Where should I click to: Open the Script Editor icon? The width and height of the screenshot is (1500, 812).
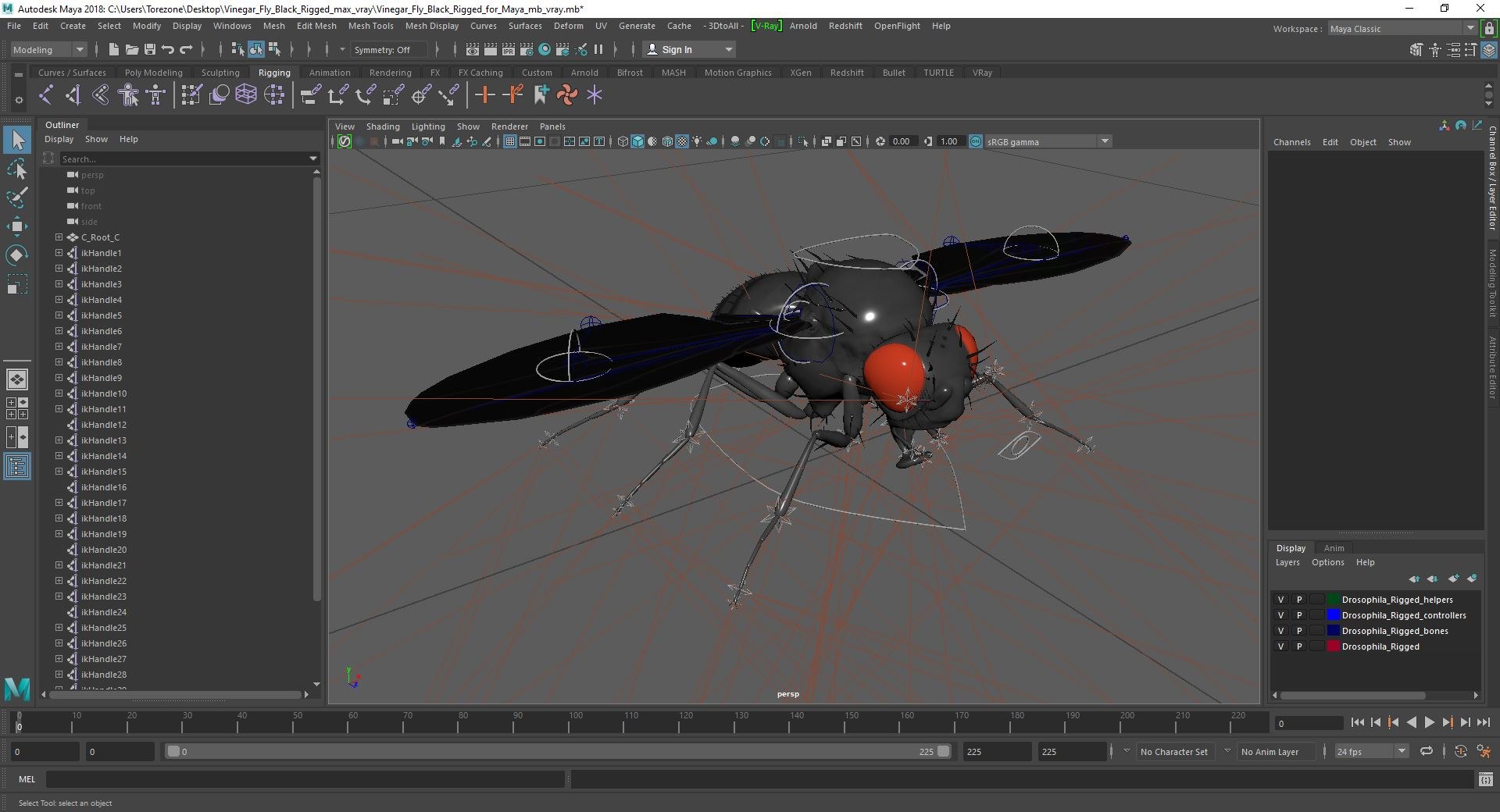coord(1486,779)
